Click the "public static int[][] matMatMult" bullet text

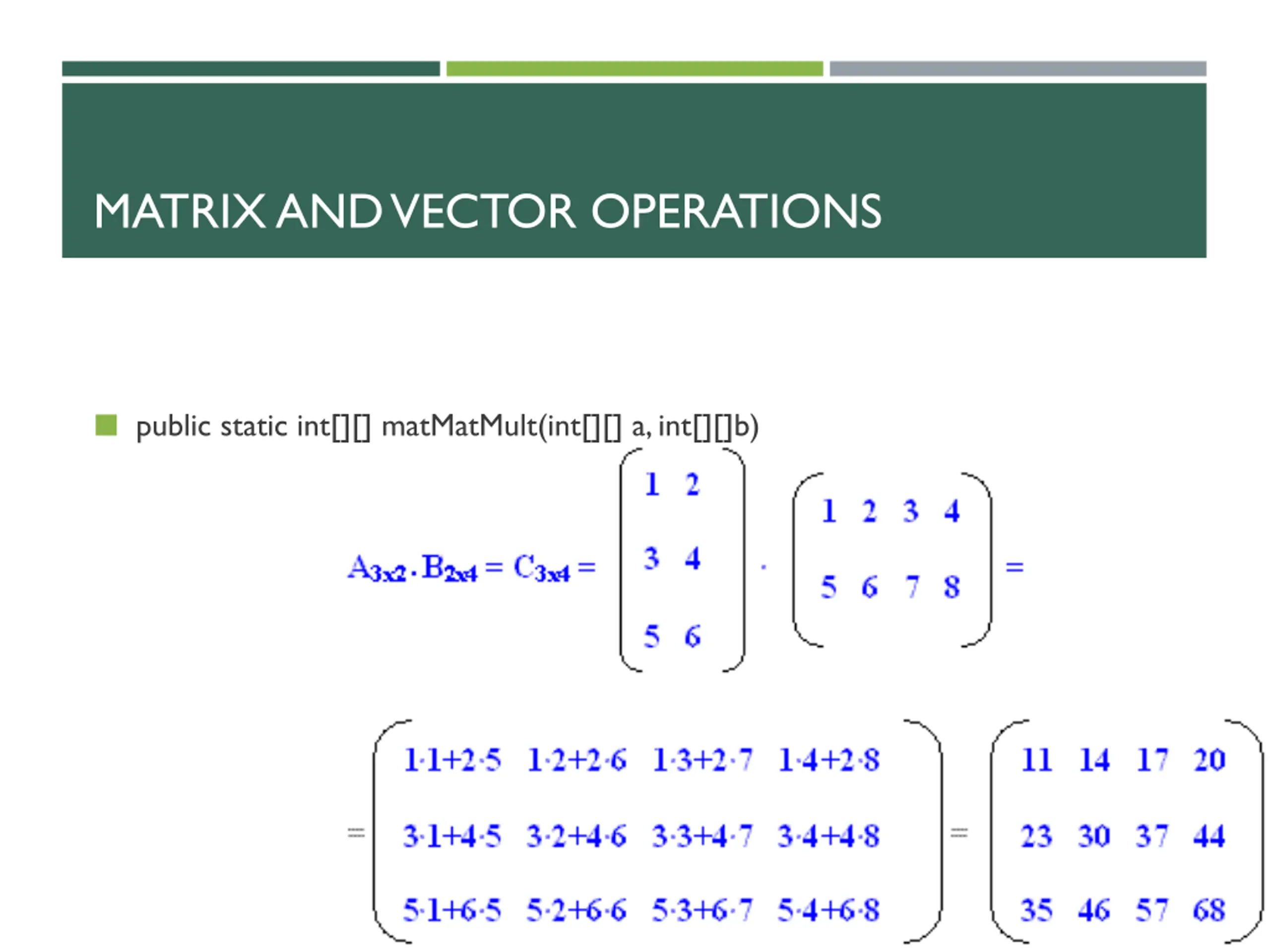point(447,427)
